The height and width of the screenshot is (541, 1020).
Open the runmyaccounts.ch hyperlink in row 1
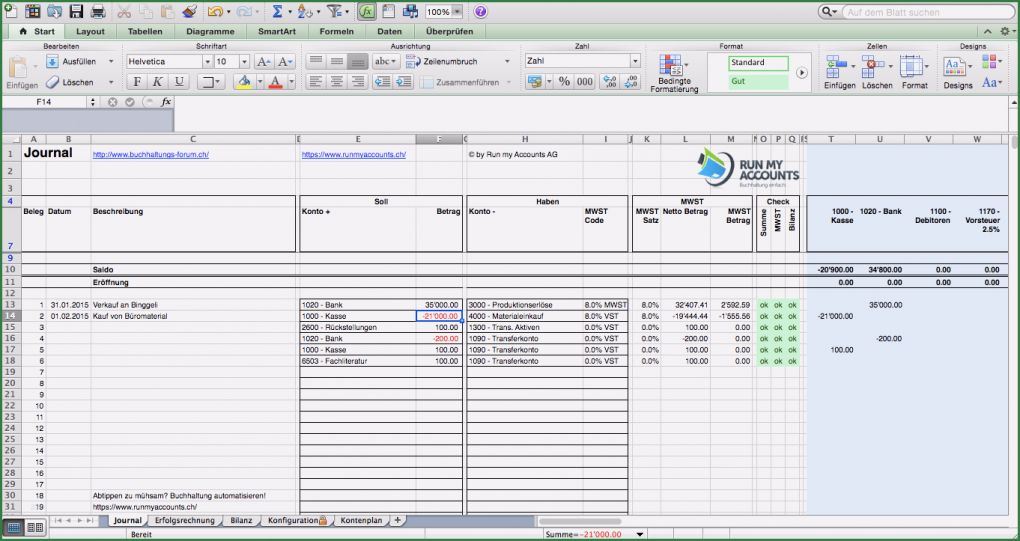(x=354, y=155)
